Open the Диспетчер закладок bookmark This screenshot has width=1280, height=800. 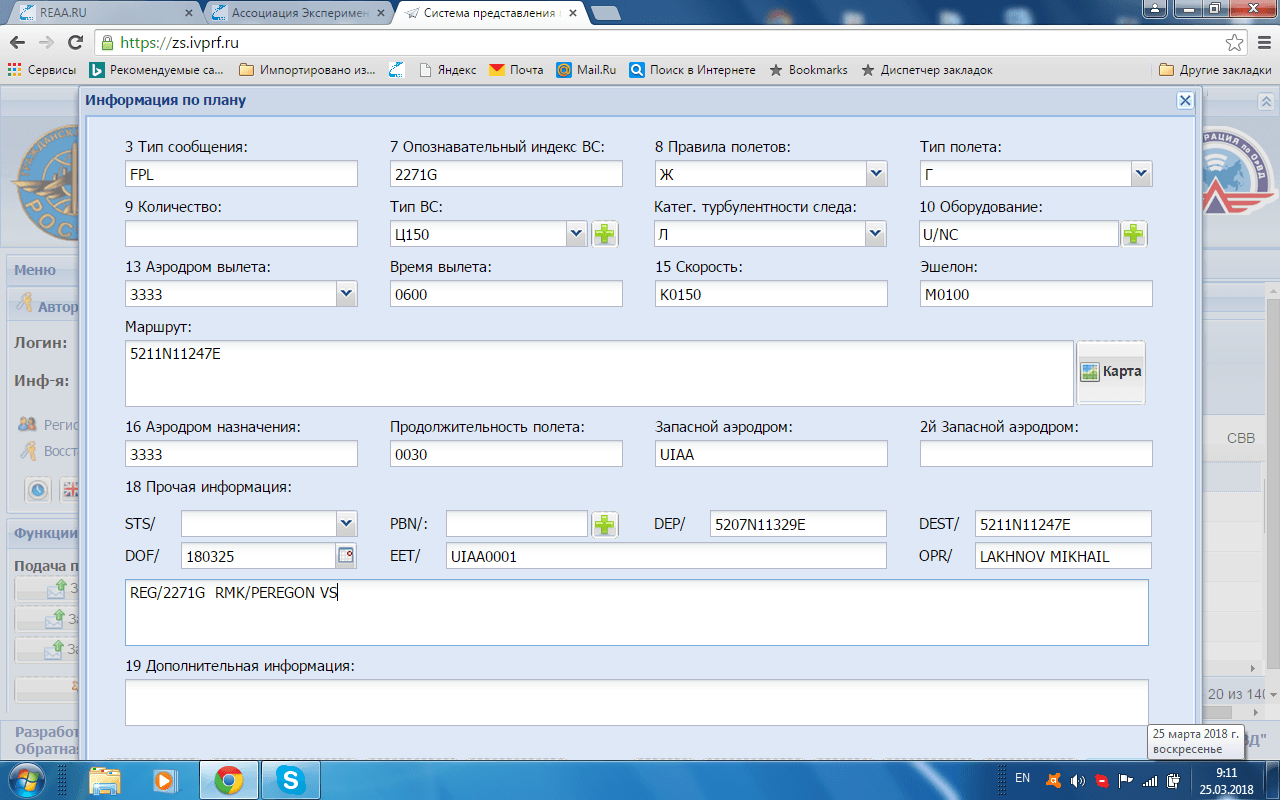click(926, 70)
